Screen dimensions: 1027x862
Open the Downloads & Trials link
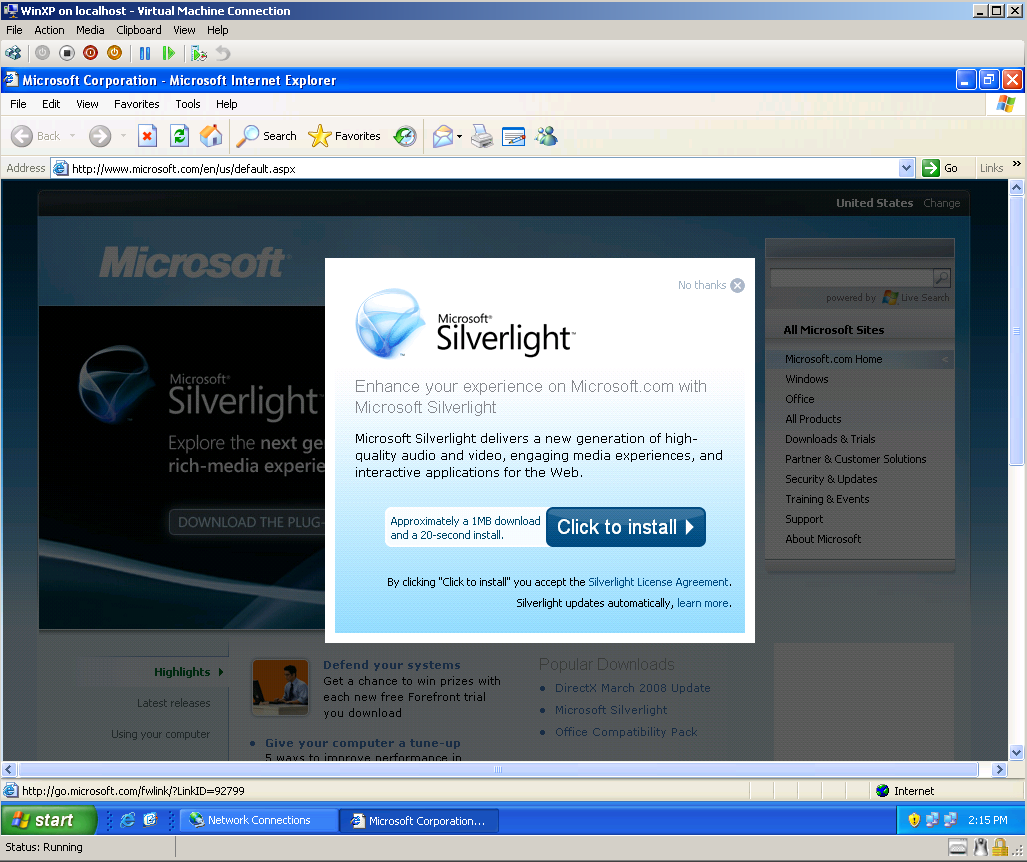(x=830, y=440)
